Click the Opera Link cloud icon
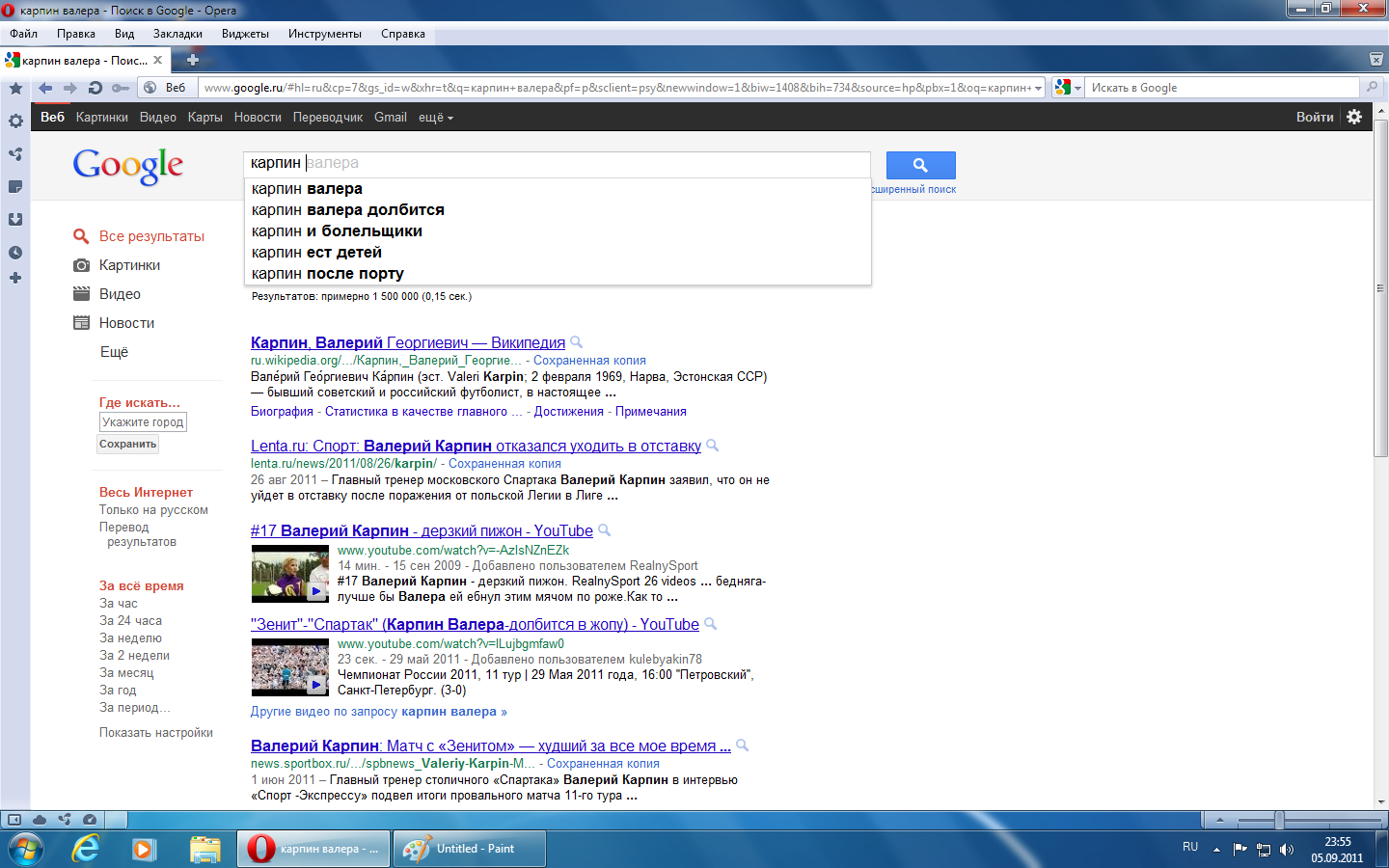Viewport: 1389px width, 868px height. (40, 820)
